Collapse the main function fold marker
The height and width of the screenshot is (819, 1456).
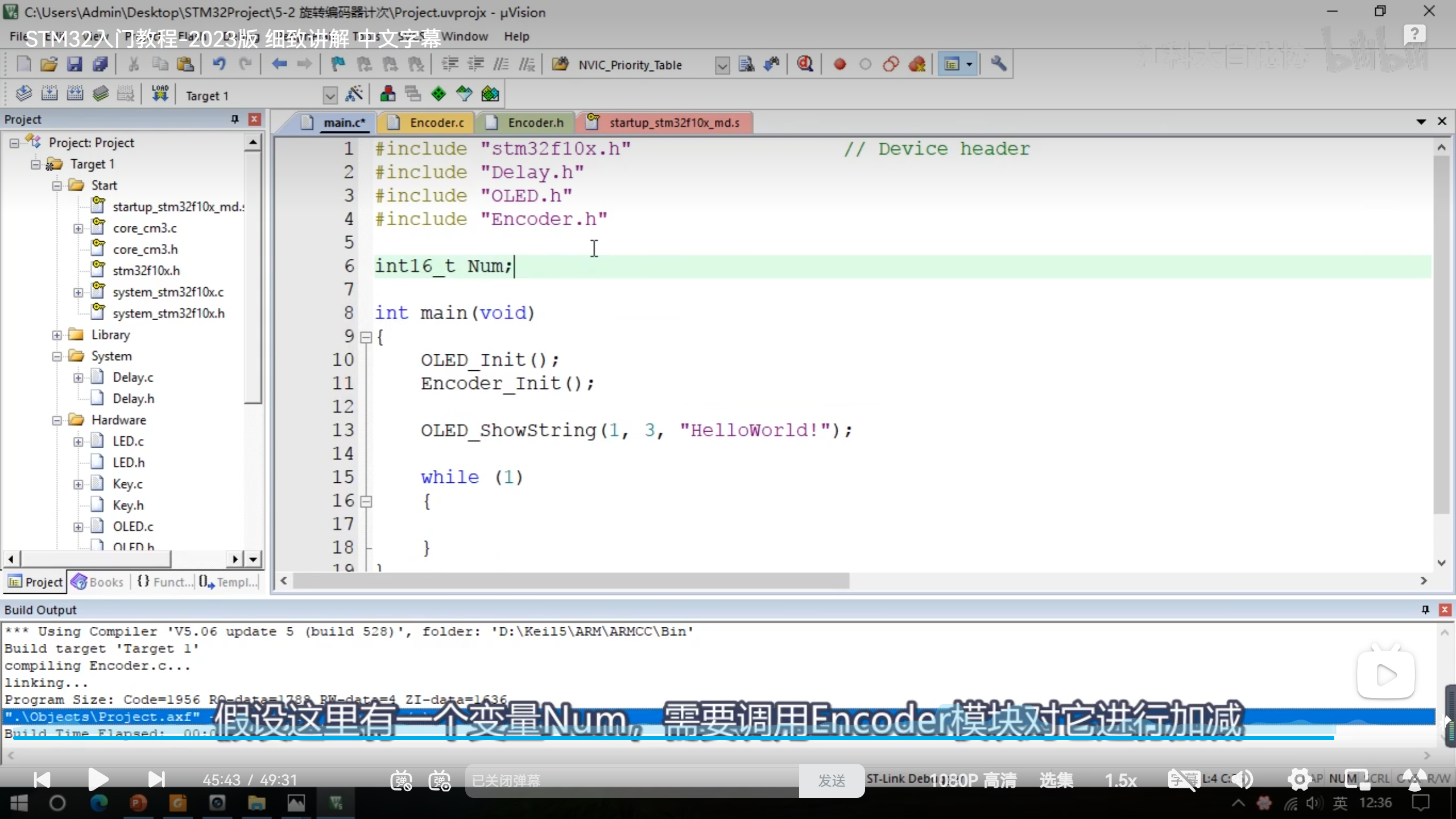[366, 337]
